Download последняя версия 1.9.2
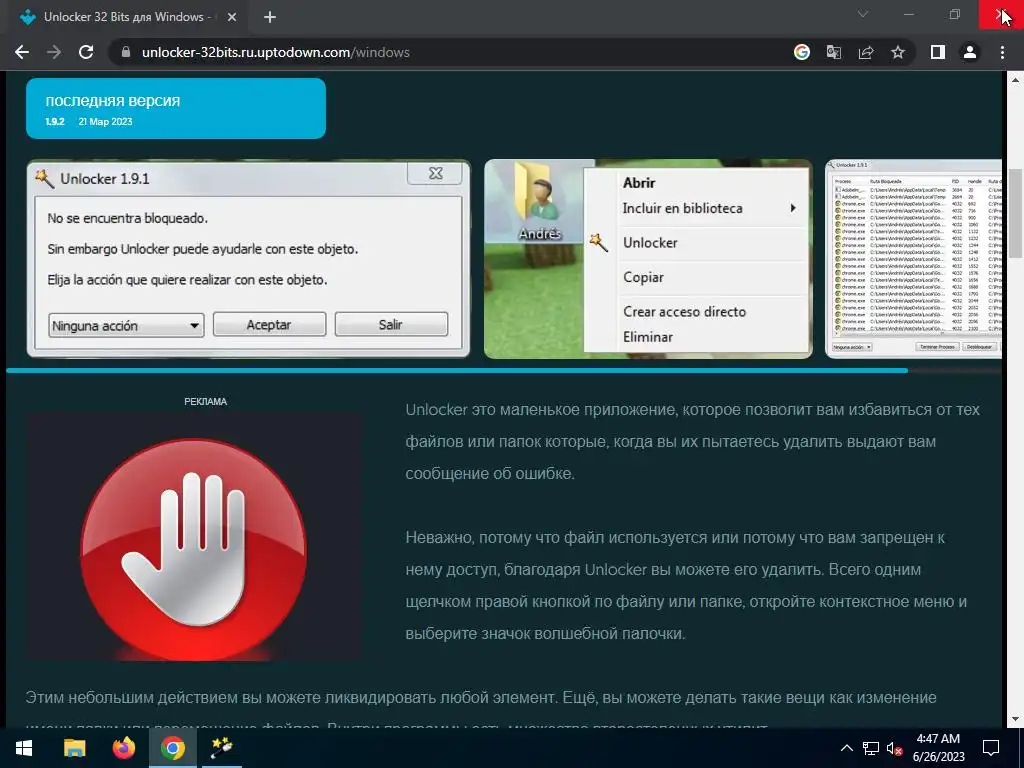The height and width of the screenshot is (768, 1024). point(176,108)
